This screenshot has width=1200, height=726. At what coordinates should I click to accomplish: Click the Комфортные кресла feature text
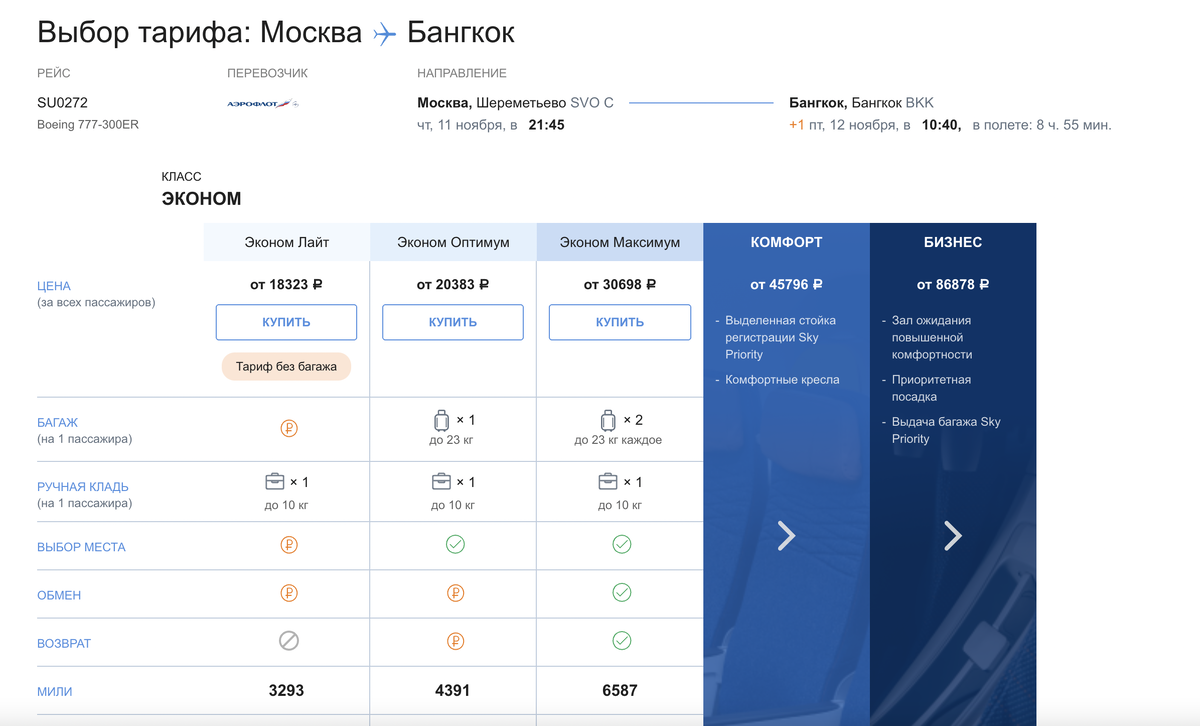pos(782,380)
